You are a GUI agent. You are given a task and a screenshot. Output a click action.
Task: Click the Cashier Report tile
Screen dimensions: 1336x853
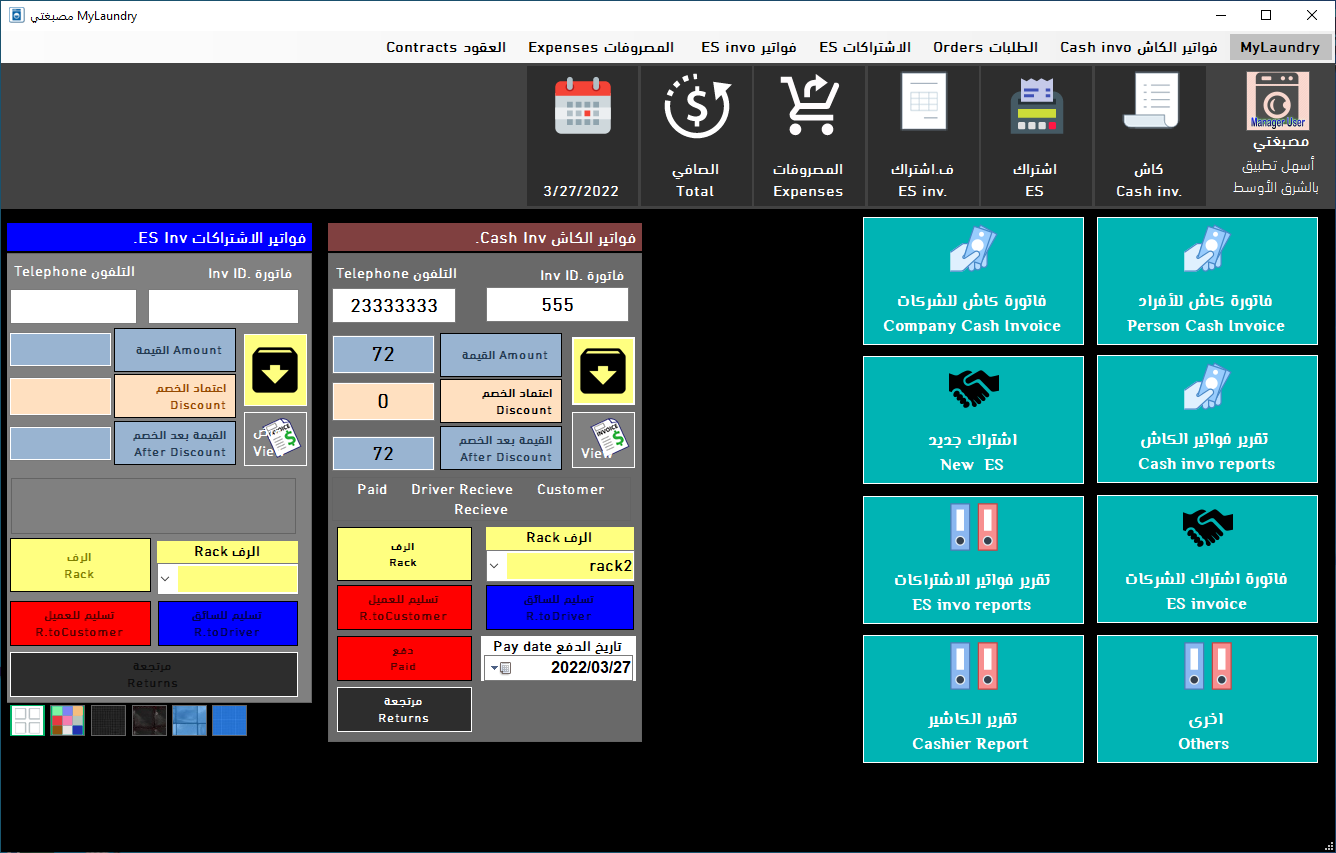pos(973,699)
